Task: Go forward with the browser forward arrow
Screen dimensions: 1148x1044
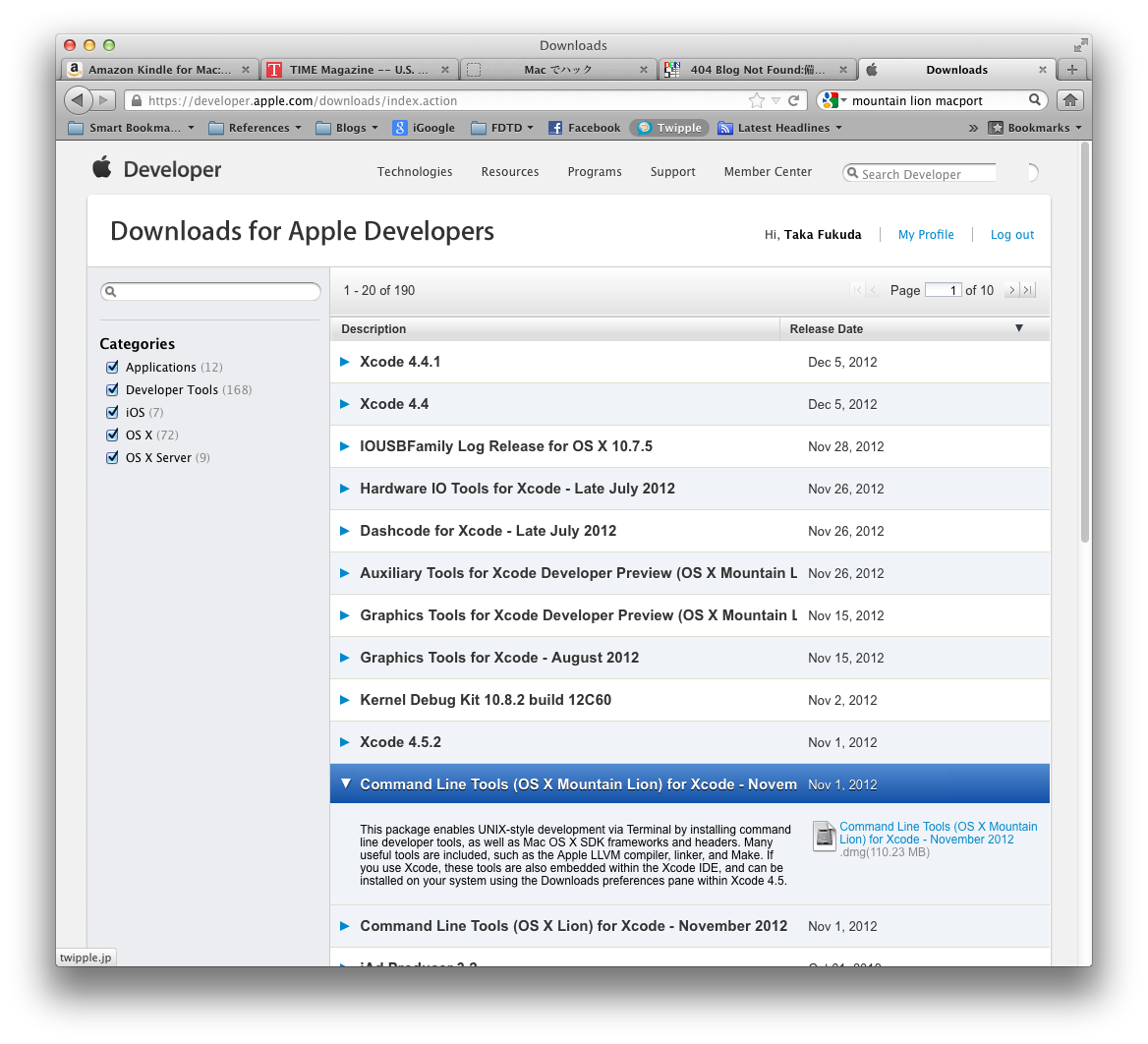Action: 105,100
